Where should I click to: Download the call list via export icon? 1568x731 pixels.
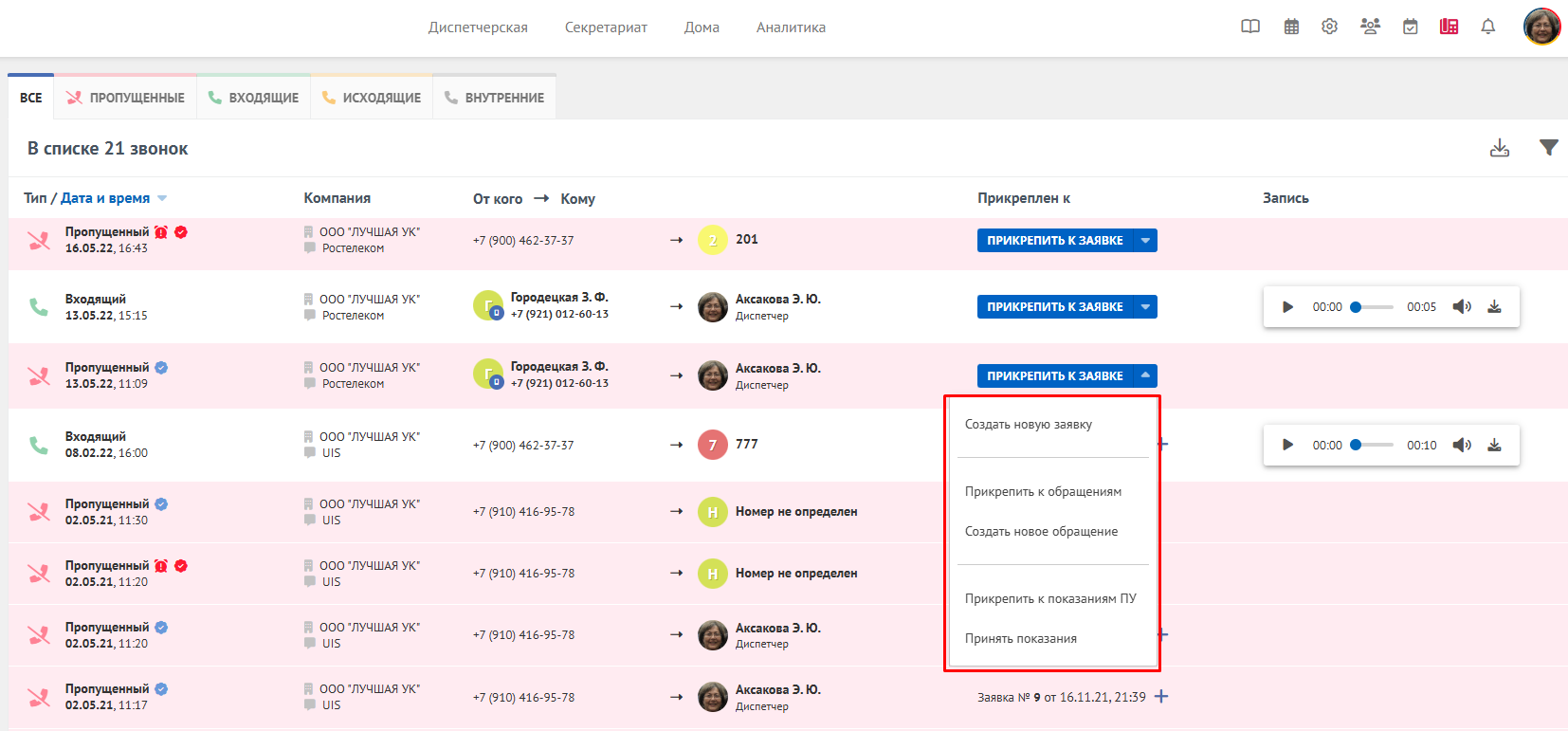(1500, 148)
